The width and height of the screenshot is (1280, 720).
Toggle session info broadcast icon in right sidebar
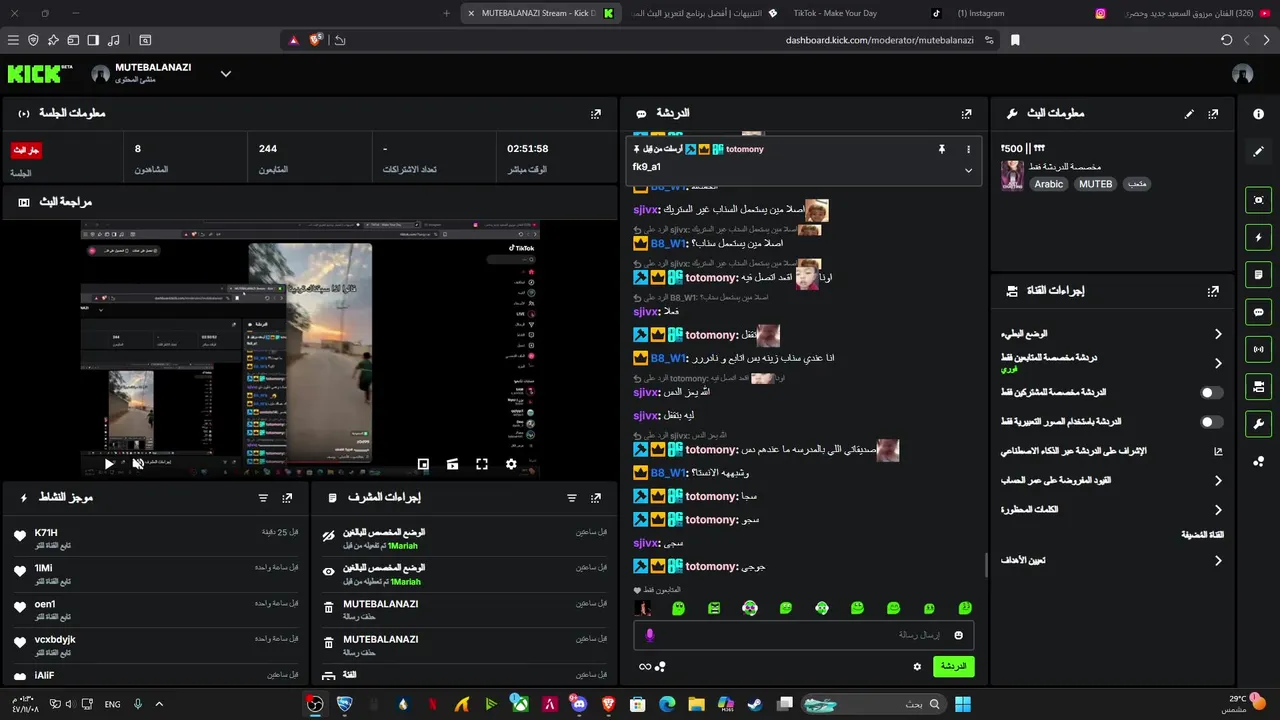click(x=1258, y=349)
